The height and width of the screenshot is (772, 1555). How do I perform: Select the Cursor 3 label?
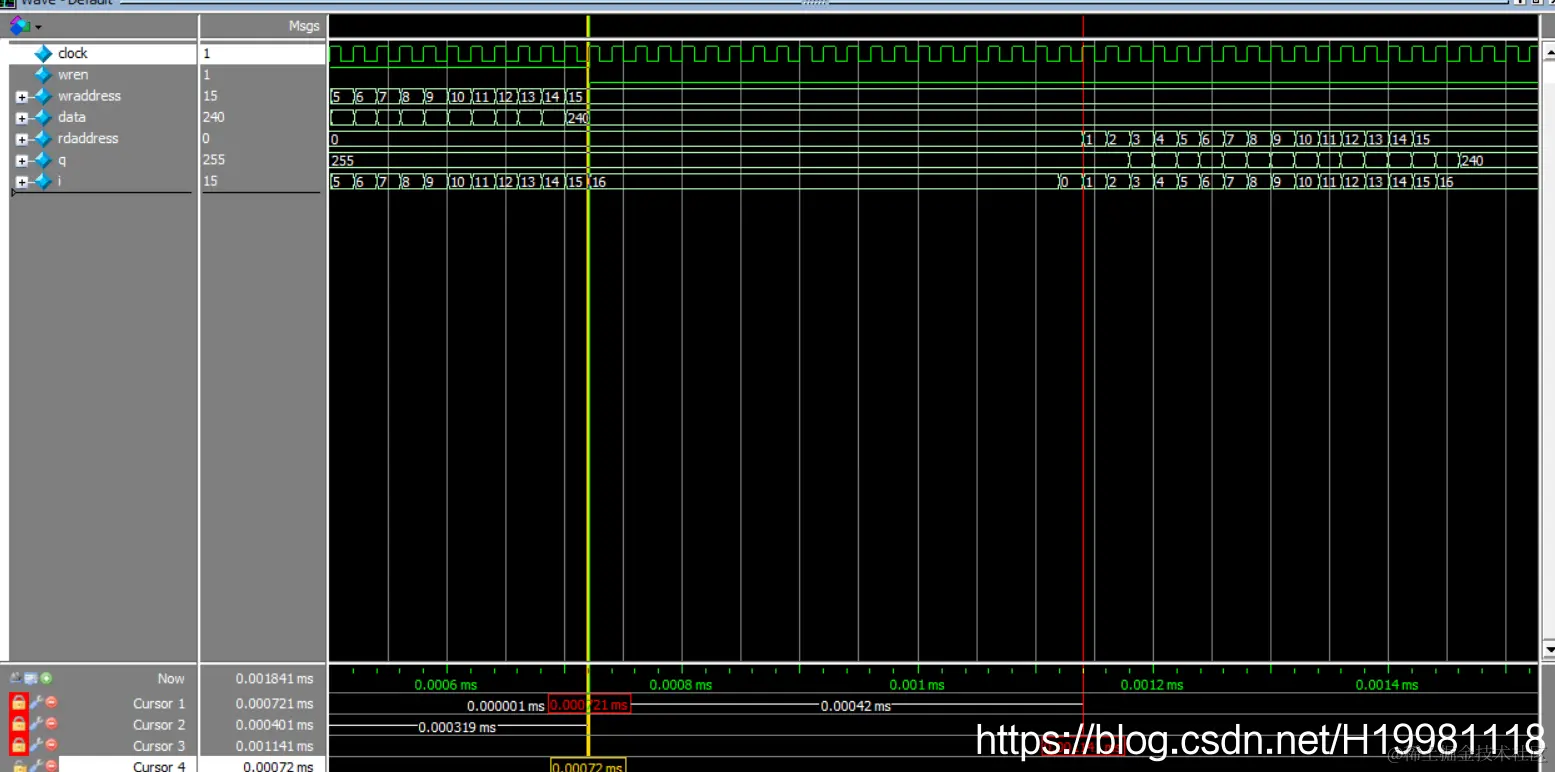(x=159, y=746)
